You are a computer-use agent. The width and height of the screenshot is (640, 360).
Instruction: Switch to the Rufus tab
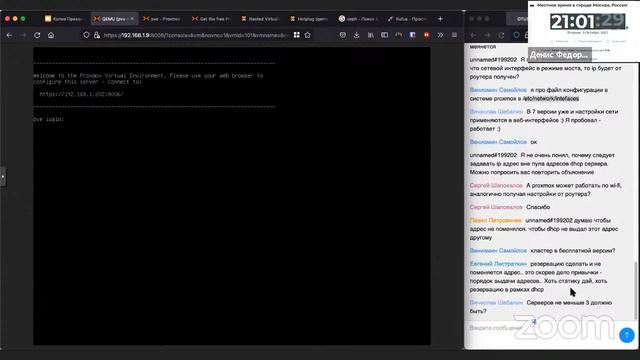pyautogui.click(x=407, y=19)
